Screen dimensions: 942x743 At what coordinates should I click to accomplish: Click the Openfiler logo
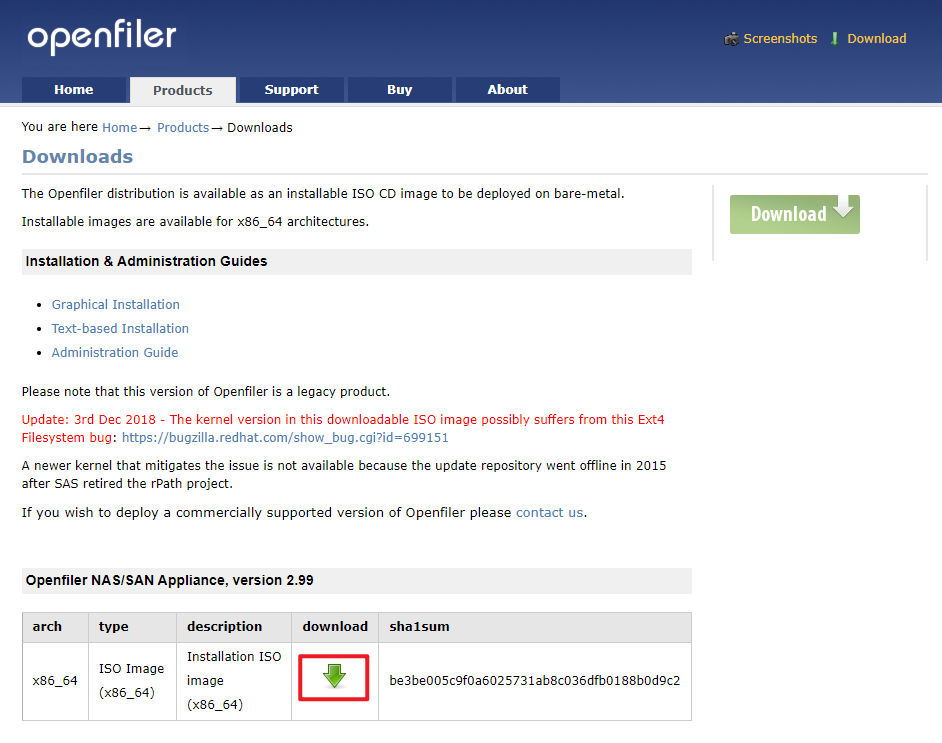(x=100, y=37)
